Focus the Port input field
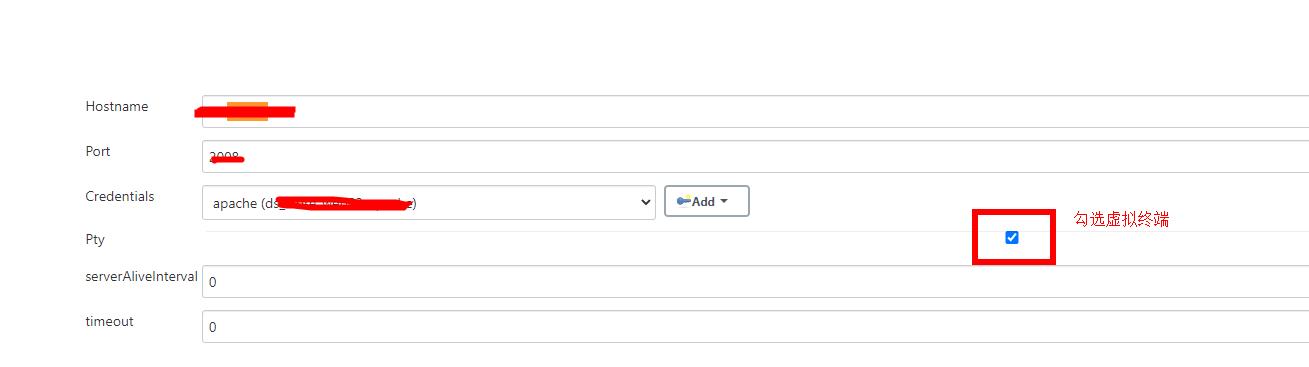This screenshot has height=367, width=1309. click(x=755, y=156)
